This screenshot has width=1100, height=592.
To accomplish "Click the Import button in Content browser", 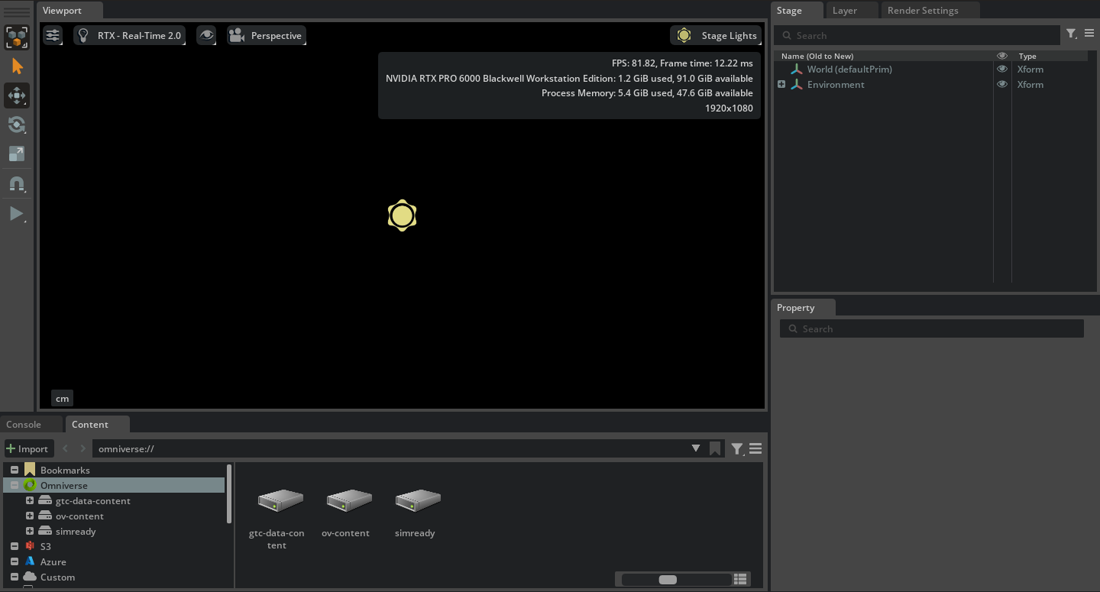I will (x=27, y=448).
